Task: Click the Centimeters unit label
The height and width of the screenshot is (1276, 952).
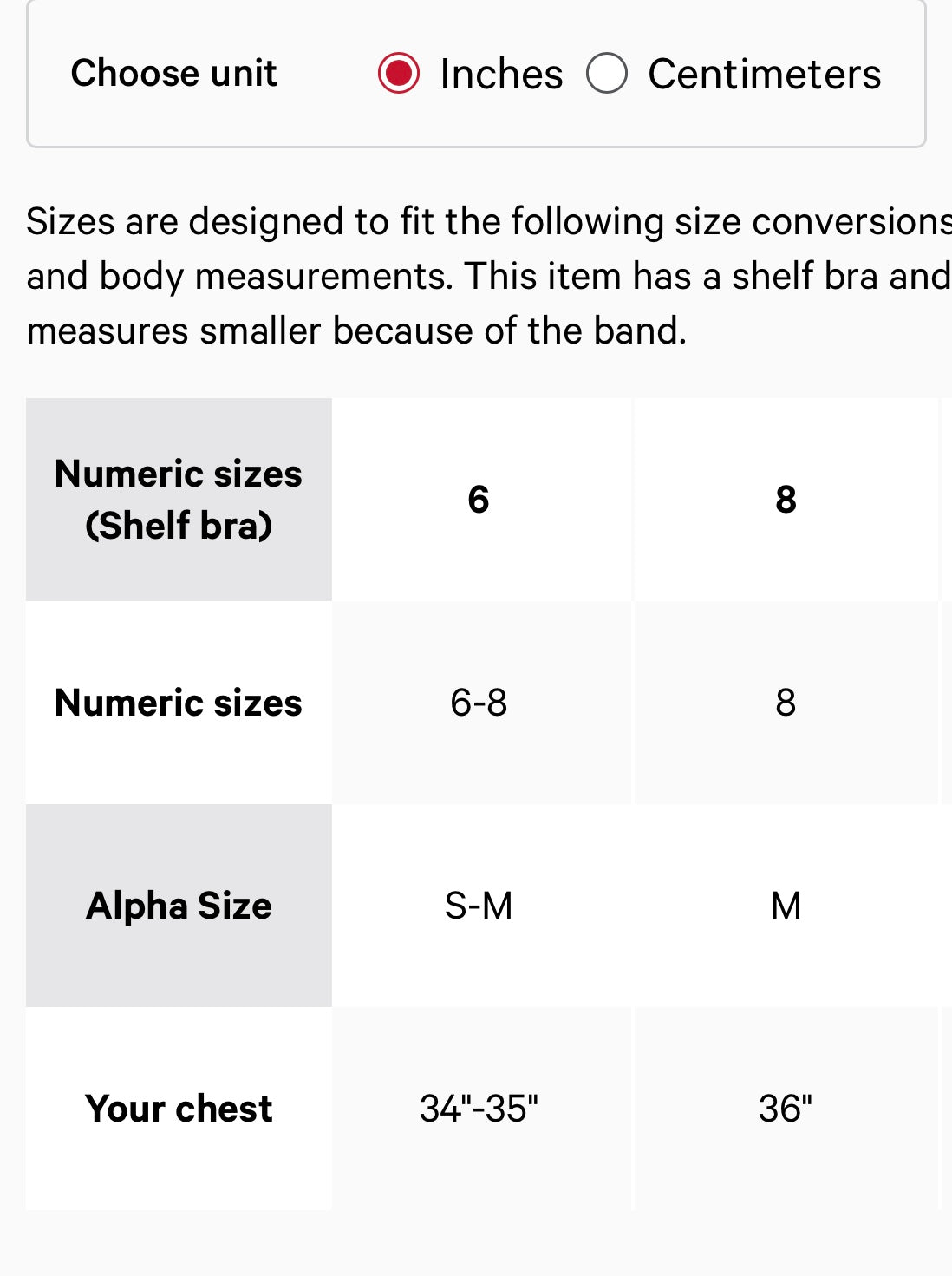Action: (x=764, y=74)
